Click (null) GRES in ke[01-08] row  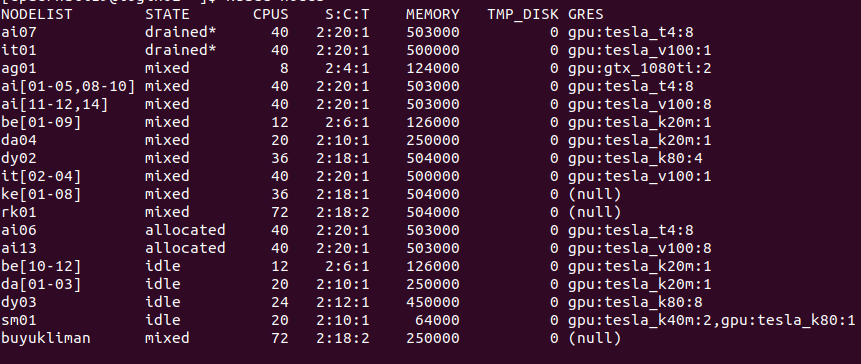pyautogui.click(x=595, y=194)
